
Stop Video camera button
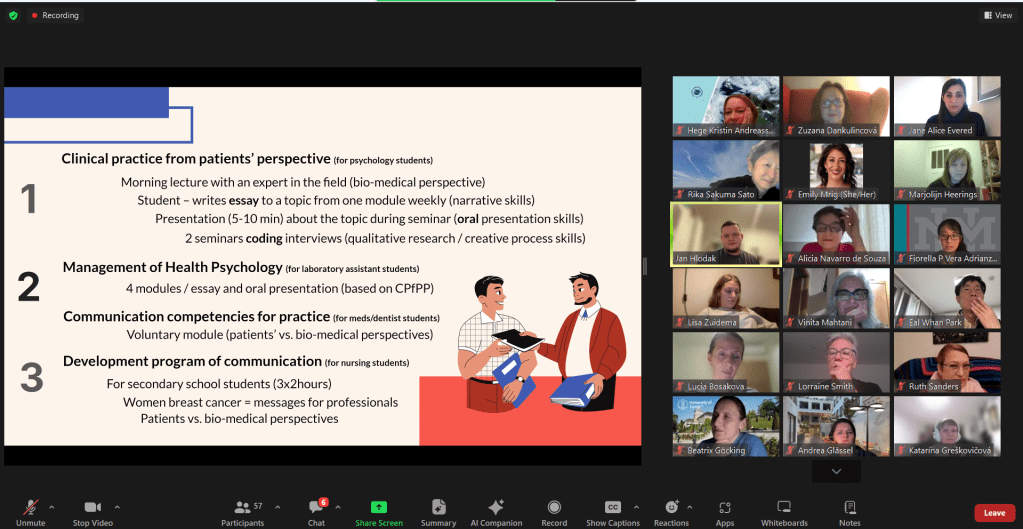pos(92,508)
